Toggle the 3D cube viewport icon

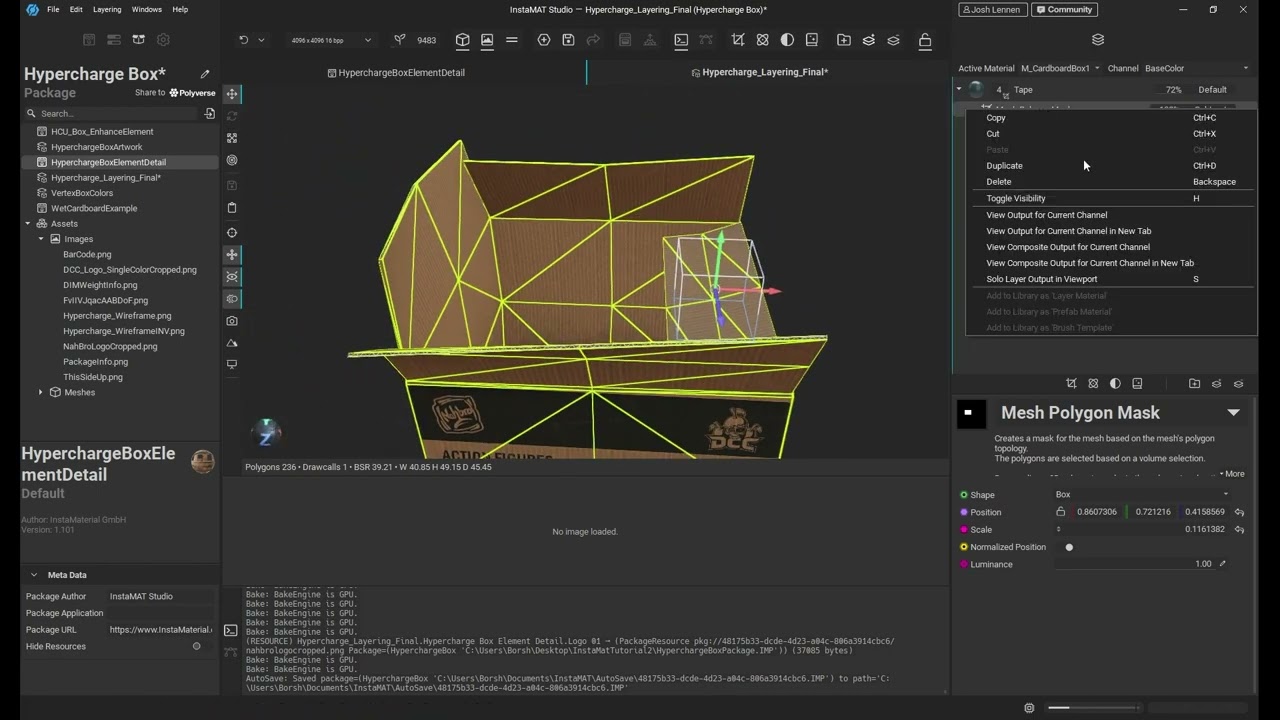[463, 40]
